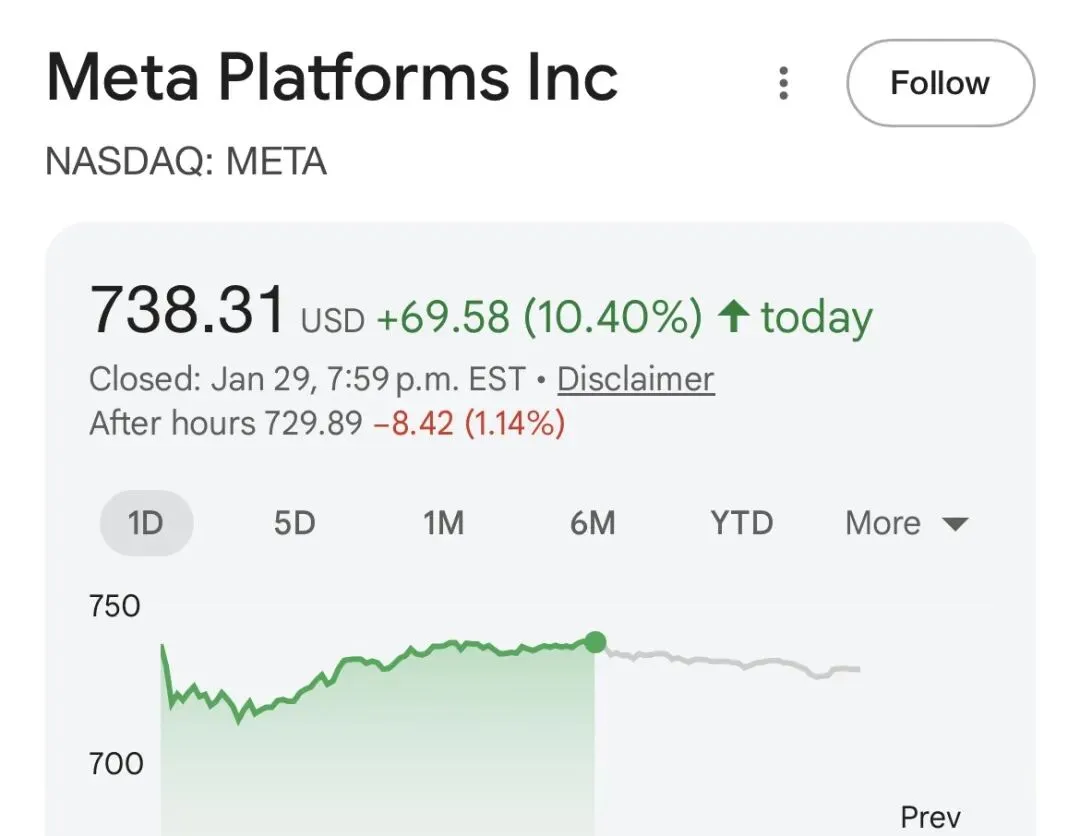Select the 1D time range tab
Viewport: 1080px width, 836px height.
point(146,523)
